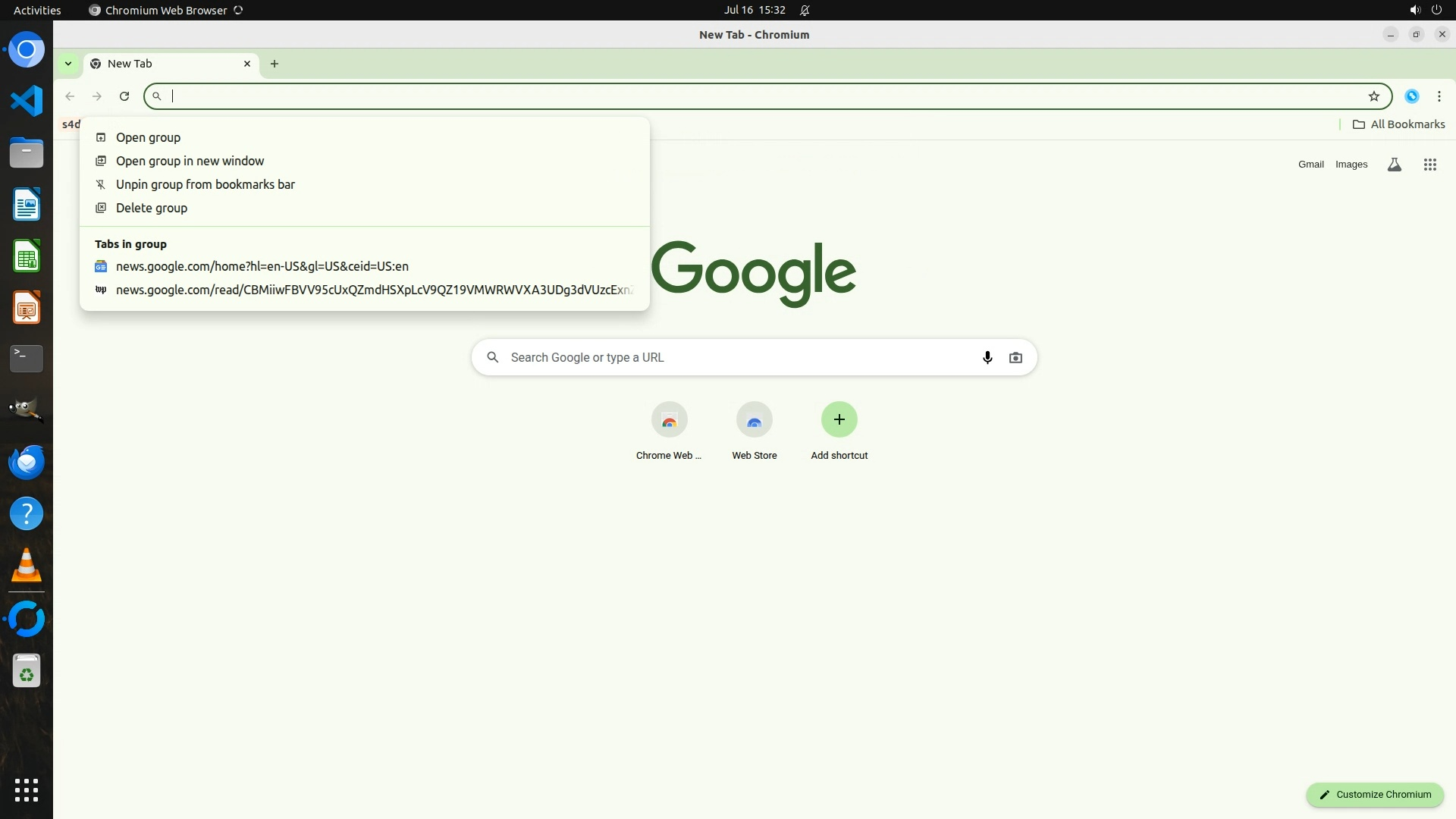Expand the tab search dropdown arrow
The image size is (1456, 819).
point(68,64)
